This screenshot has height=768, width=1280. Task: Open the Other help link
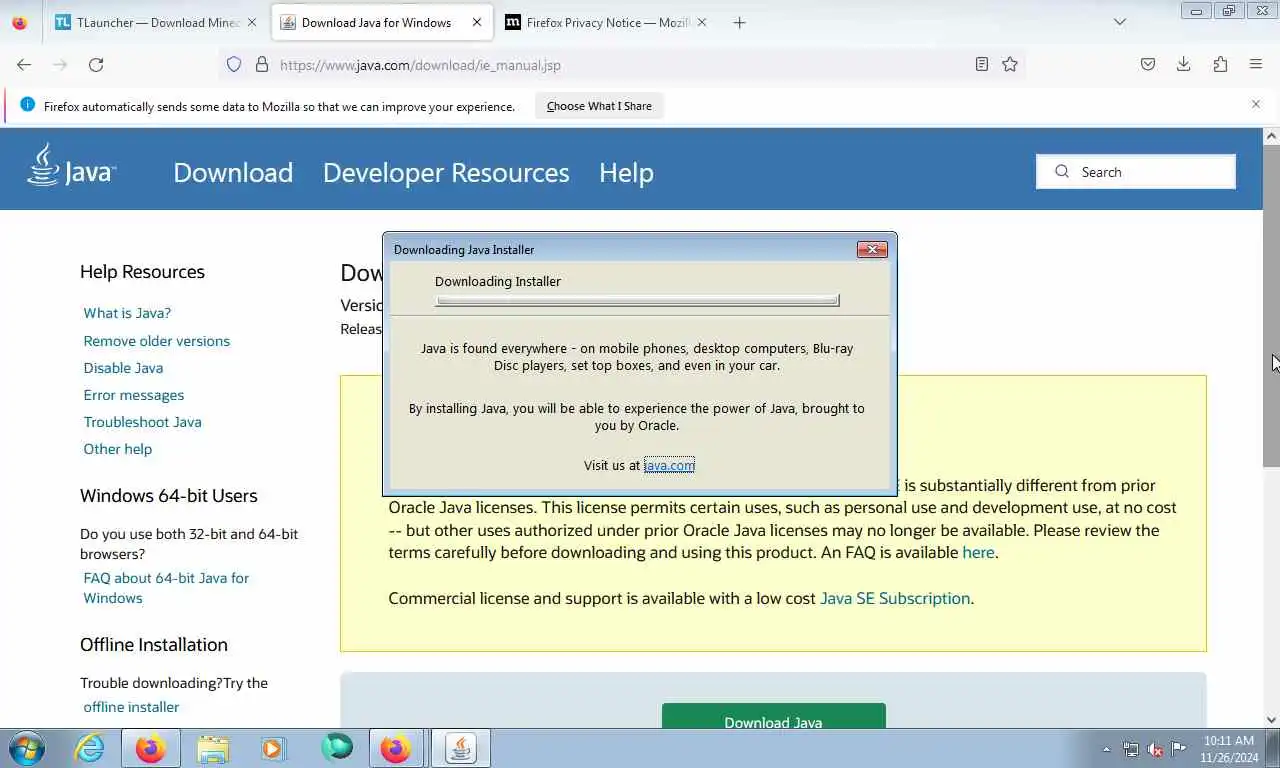(118, 449)
